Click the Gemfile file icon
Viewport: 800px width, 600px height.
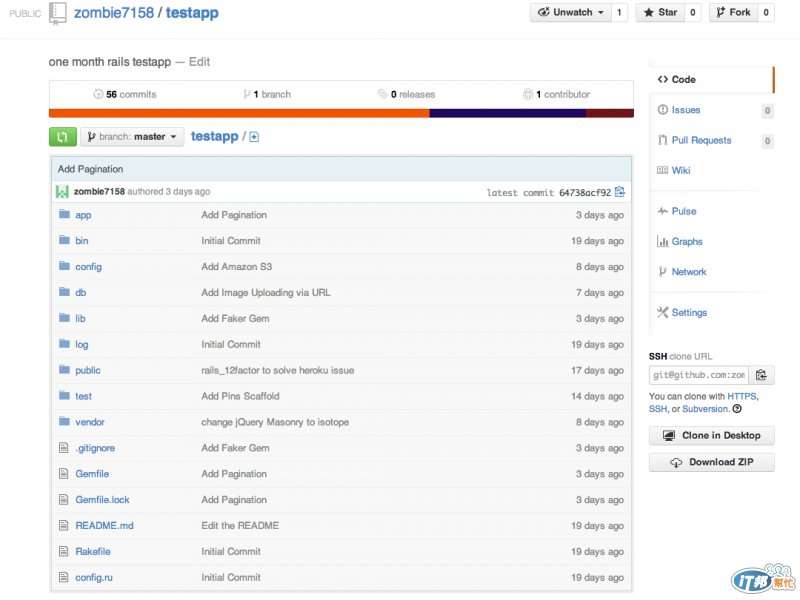pos(64,474)
